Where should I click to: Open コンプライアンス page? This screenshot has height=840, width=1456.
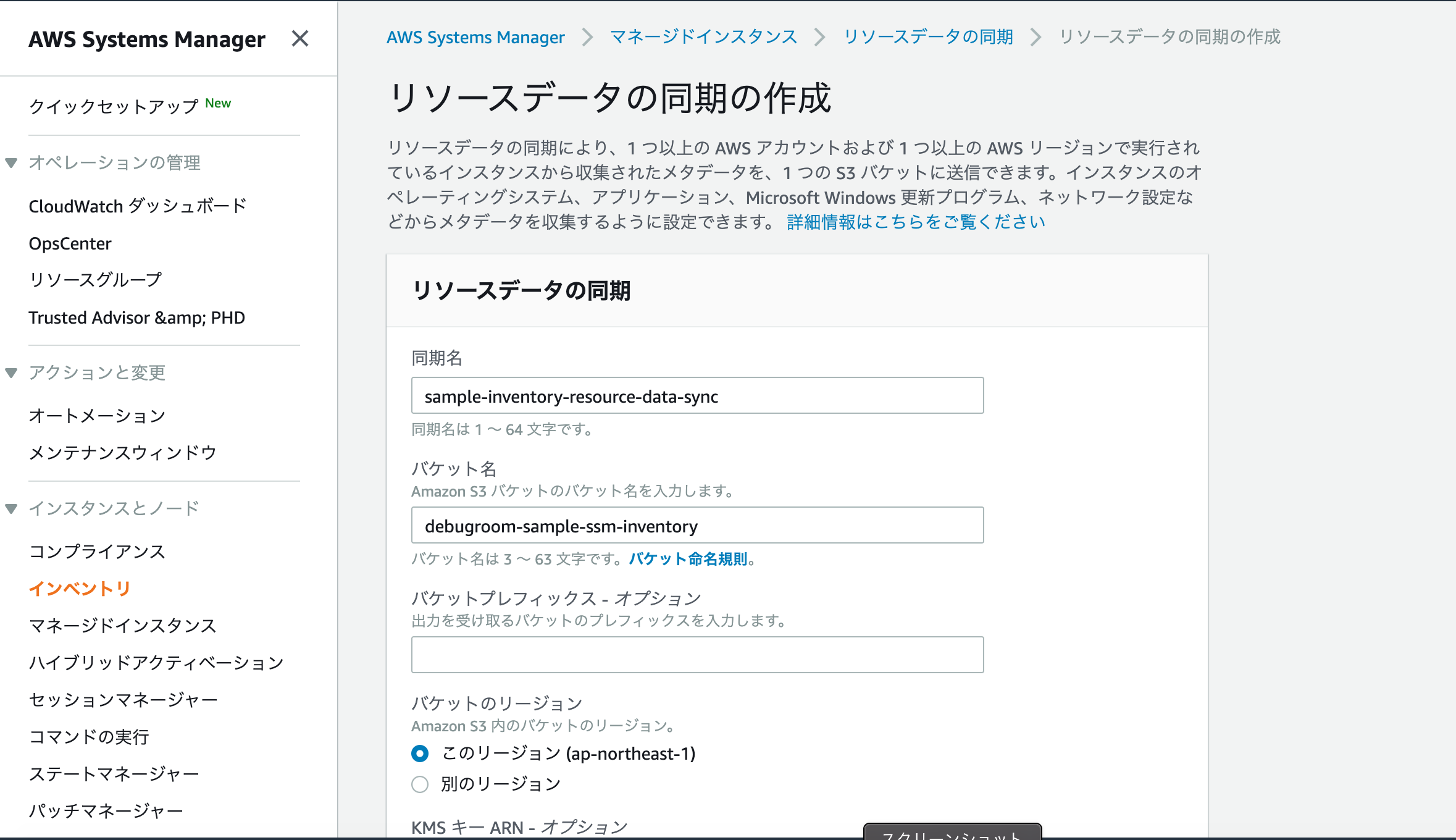97,552
